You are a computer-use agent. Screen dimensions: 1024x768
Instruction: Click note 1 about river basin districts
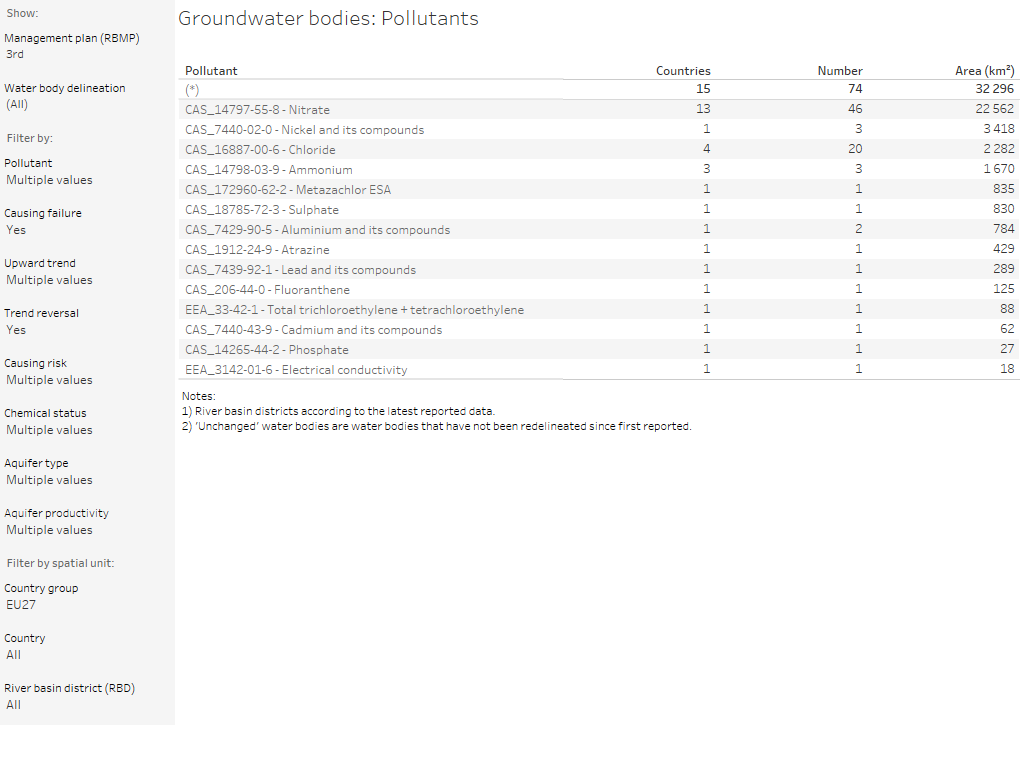coord(338,411)
